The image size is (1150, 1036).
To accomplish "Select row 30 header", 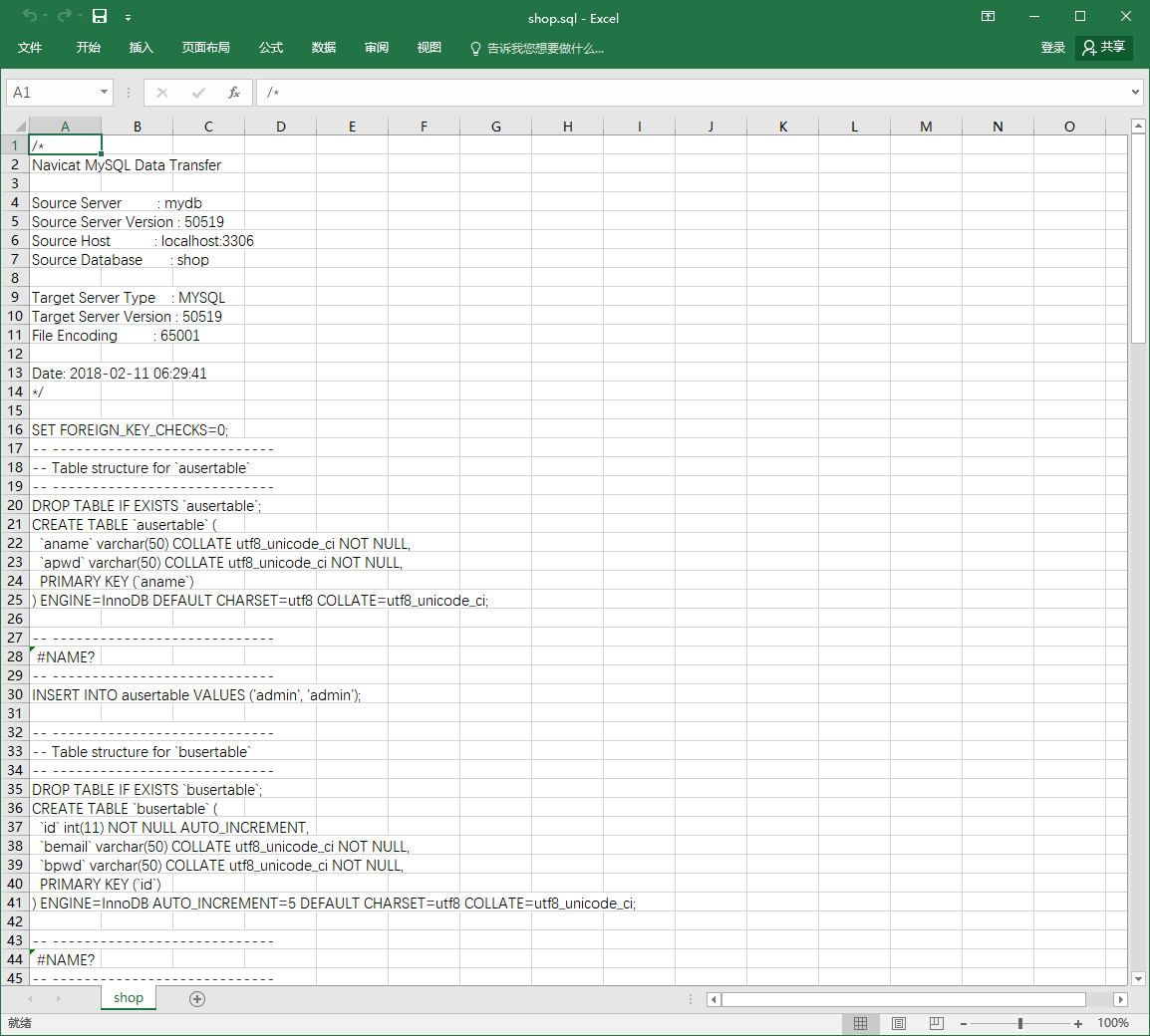I will 15,694.
